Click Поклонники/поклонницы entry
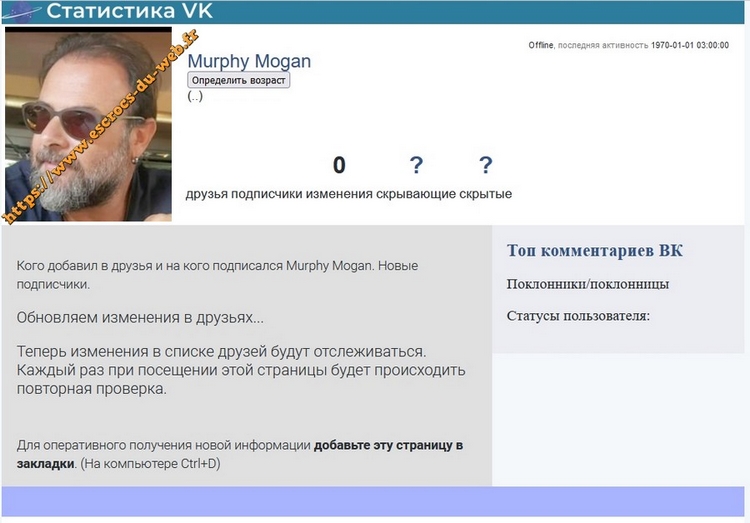 click(x=588, y=284)
